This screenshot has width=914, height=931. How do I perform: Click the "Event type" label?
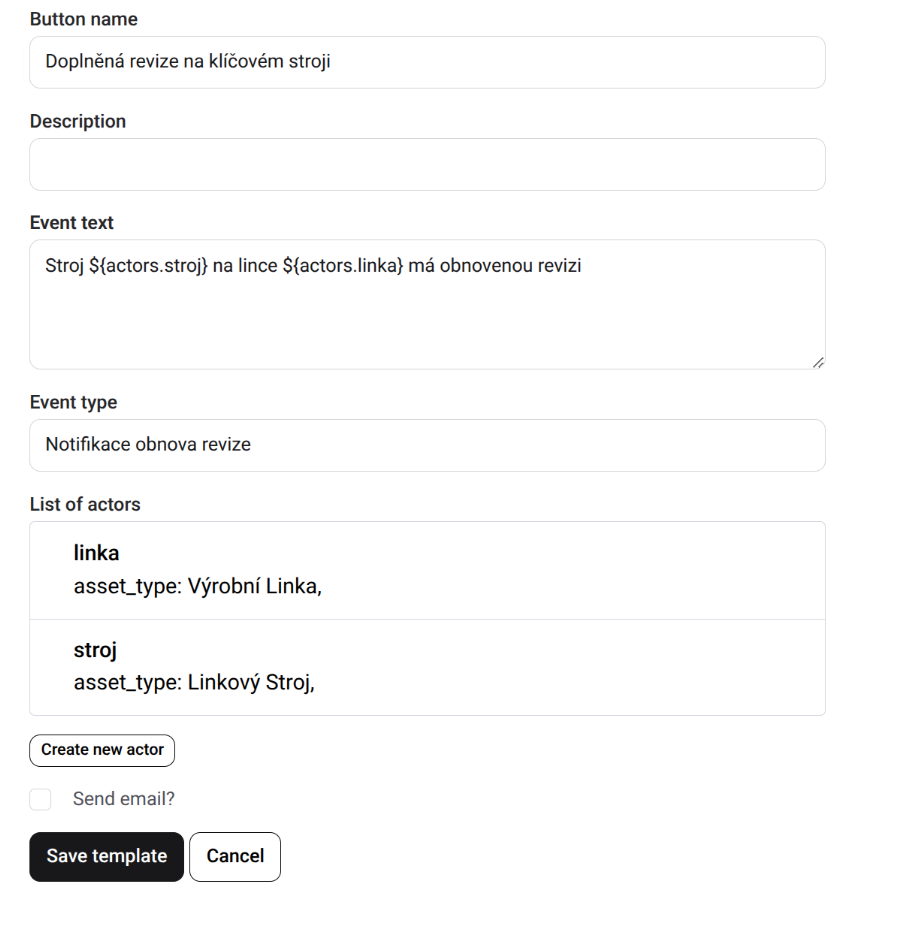(73, 402)
